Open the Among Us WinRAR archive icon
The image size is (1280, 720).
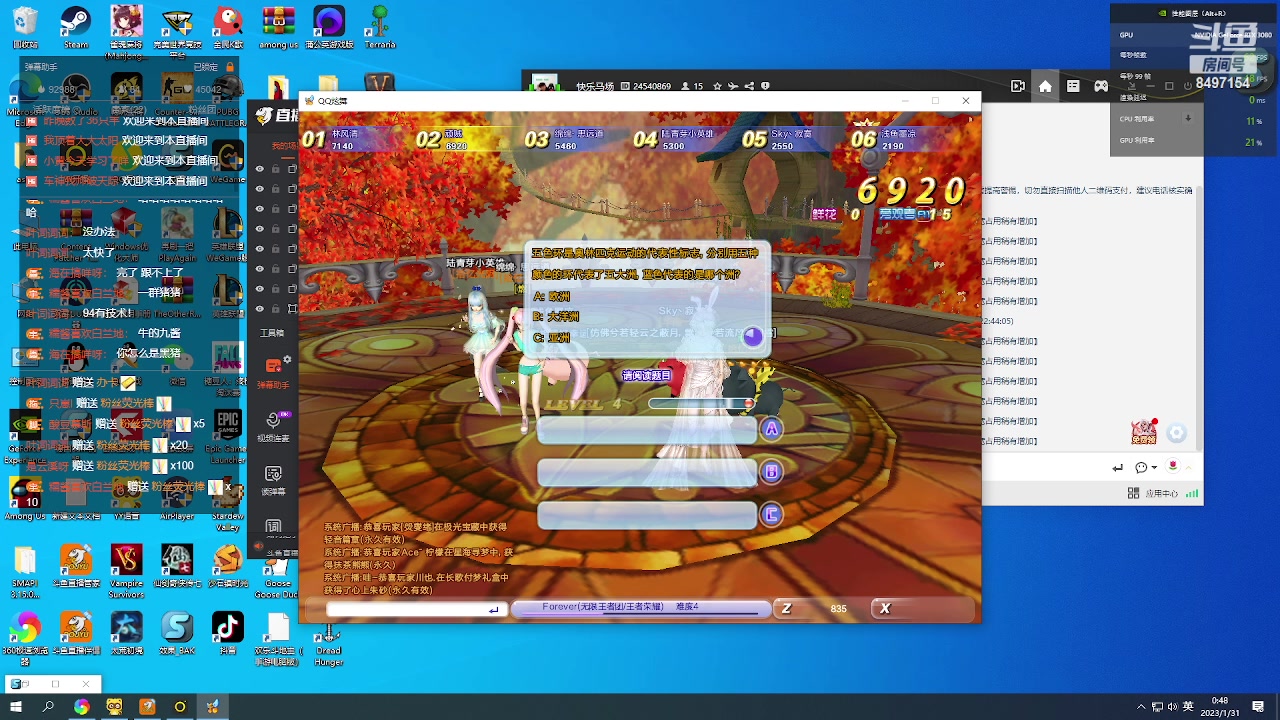278,27
